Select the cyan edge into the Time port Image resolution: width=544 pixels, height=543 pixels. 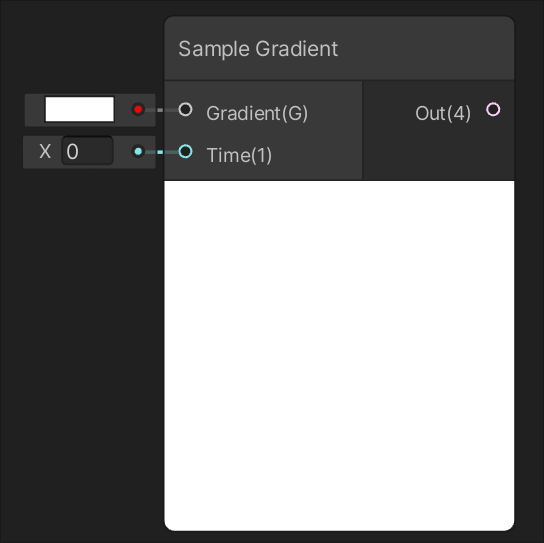(161, 152)
